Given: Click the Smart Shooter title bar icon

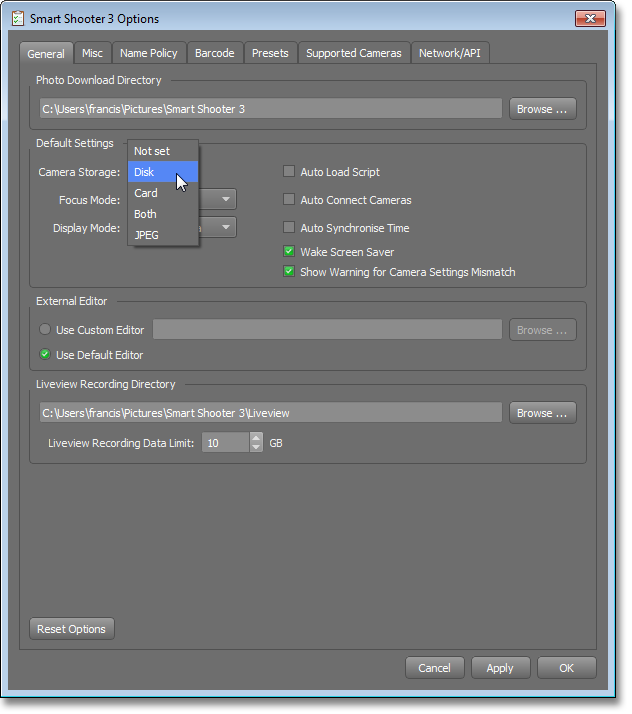Looking at the screenshot, I should click(x=16, y=19).
